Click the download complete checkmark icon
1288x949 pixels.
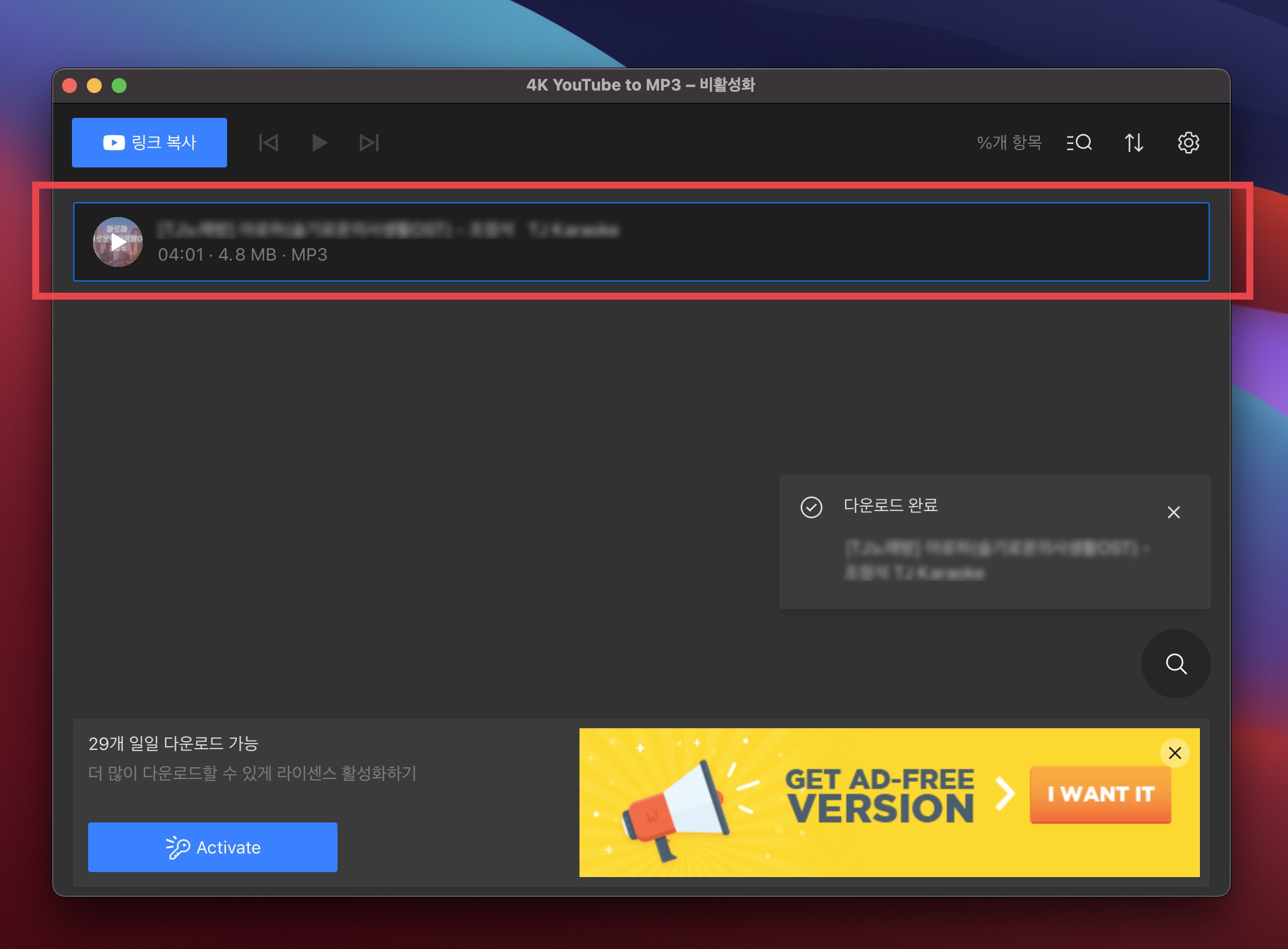coord(811,507)
